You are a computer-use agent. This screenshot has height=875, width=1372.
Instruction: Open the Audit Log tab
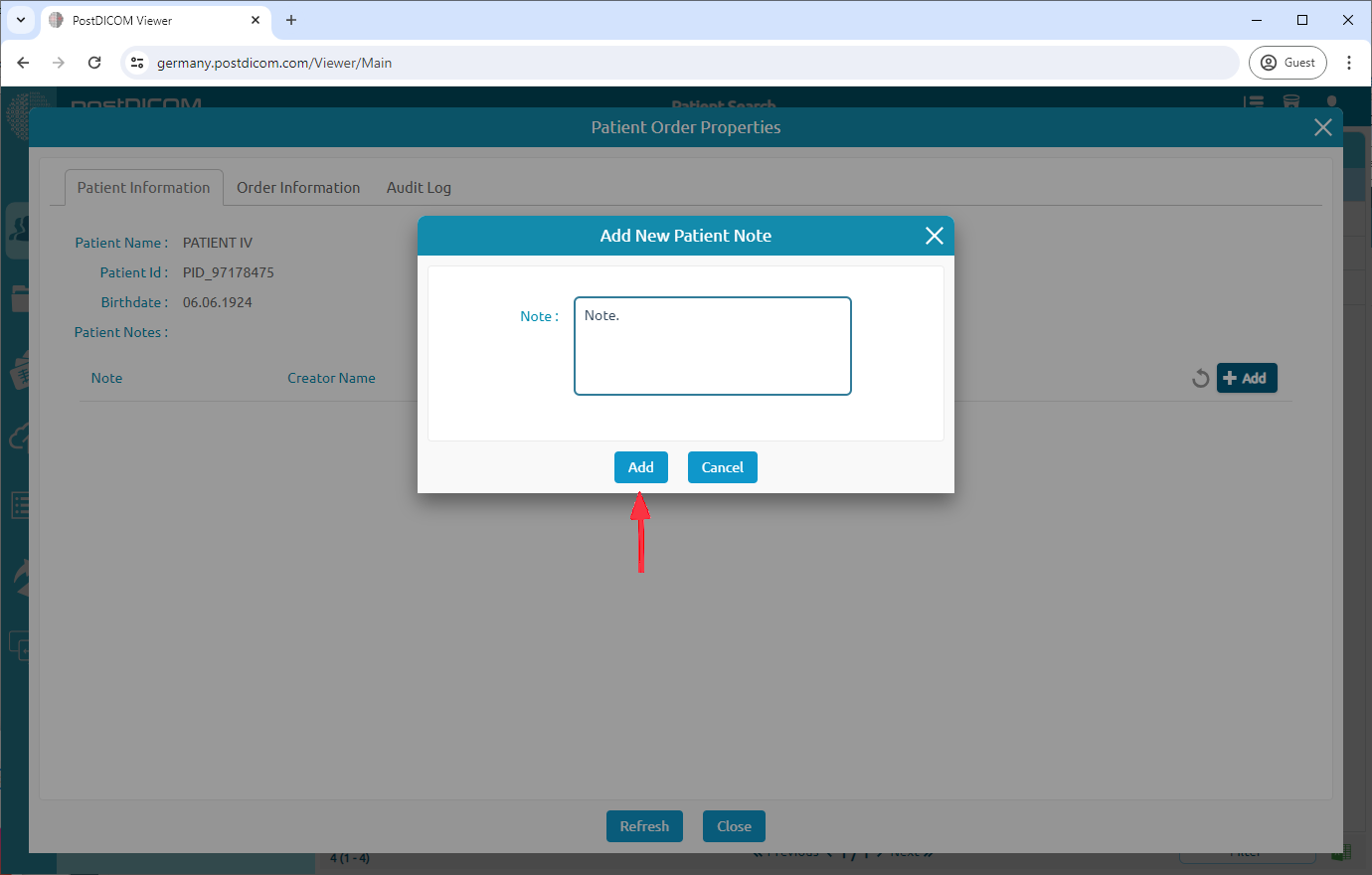click(x=419, y=187)
